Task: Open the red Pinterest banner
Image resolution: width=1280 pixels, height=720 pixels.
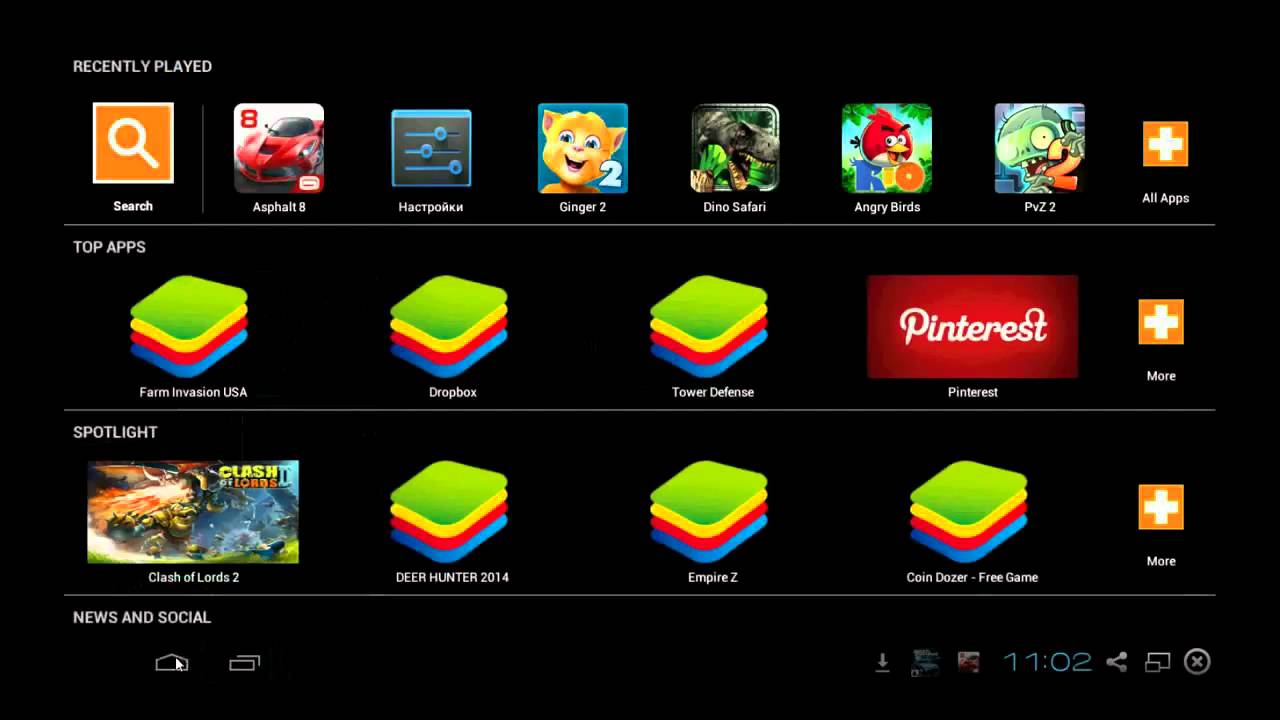Action: click(x=973, y=327)
